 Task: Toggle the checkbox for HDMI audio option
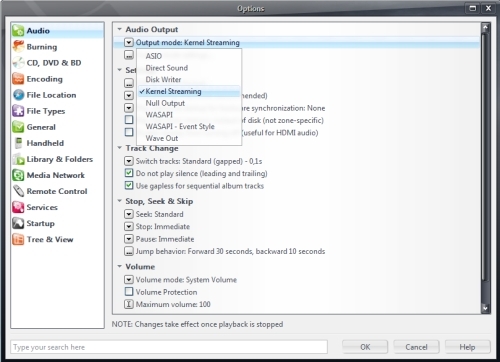point(129,132)
